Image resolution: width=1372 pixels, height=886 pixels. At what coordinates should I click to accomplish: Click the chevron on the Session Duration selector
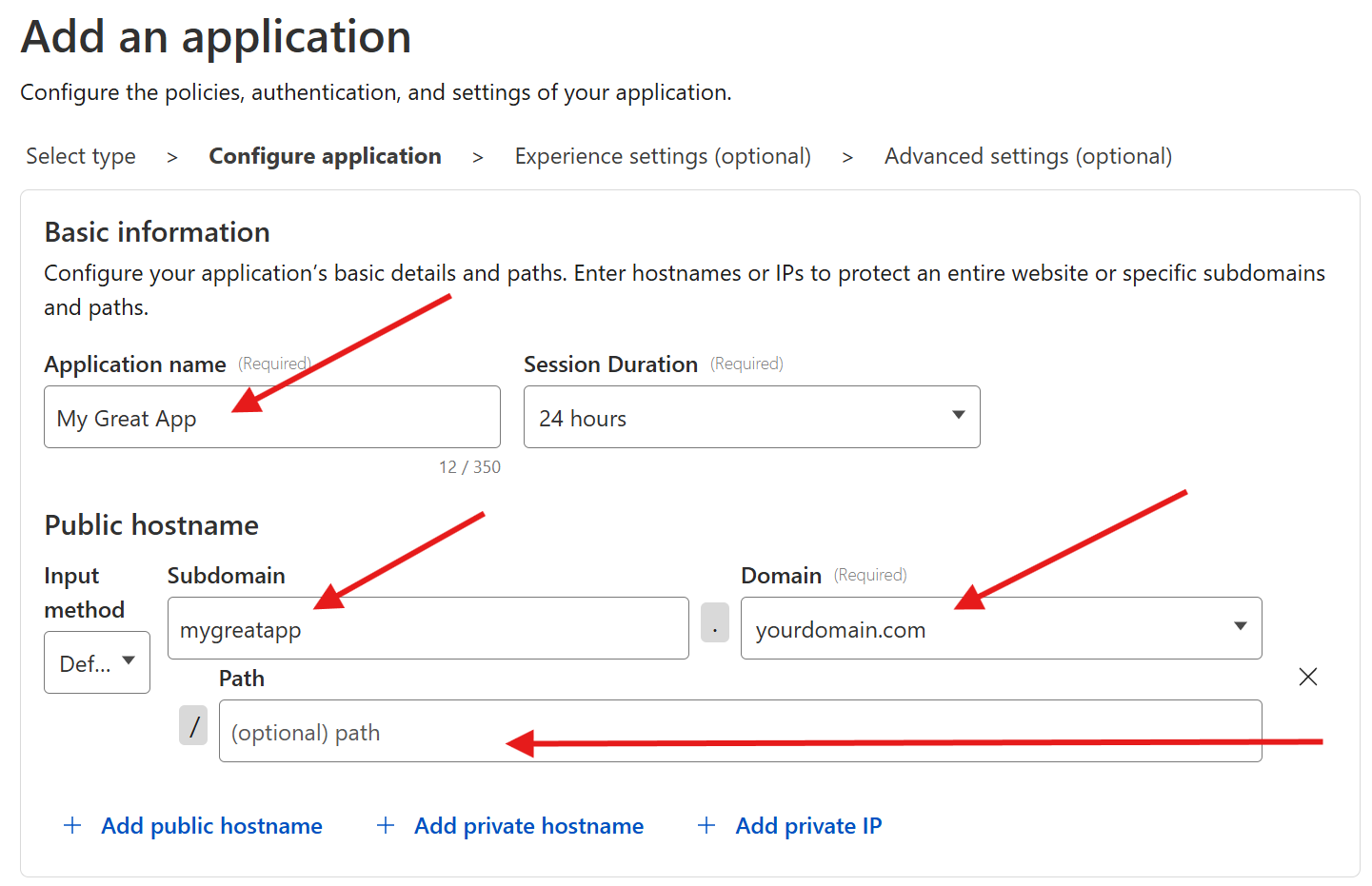957,416
